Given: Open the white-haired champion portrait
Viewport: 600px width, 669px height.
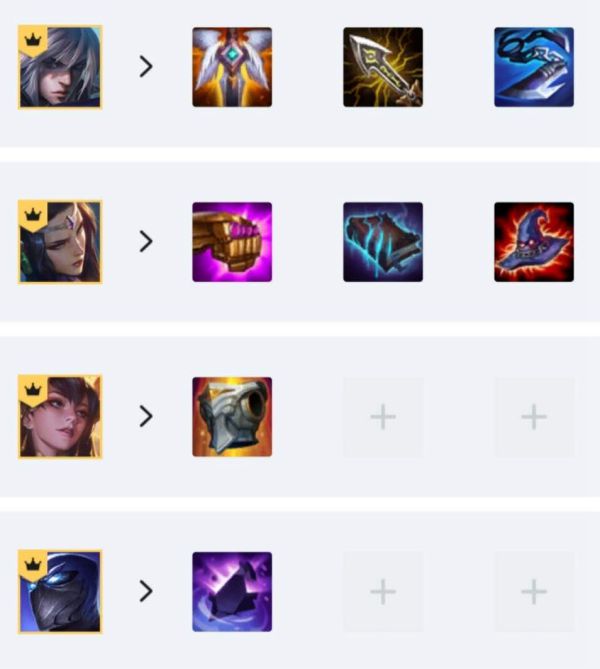Looking at the screenshot, I should click(x=60, y=67).
